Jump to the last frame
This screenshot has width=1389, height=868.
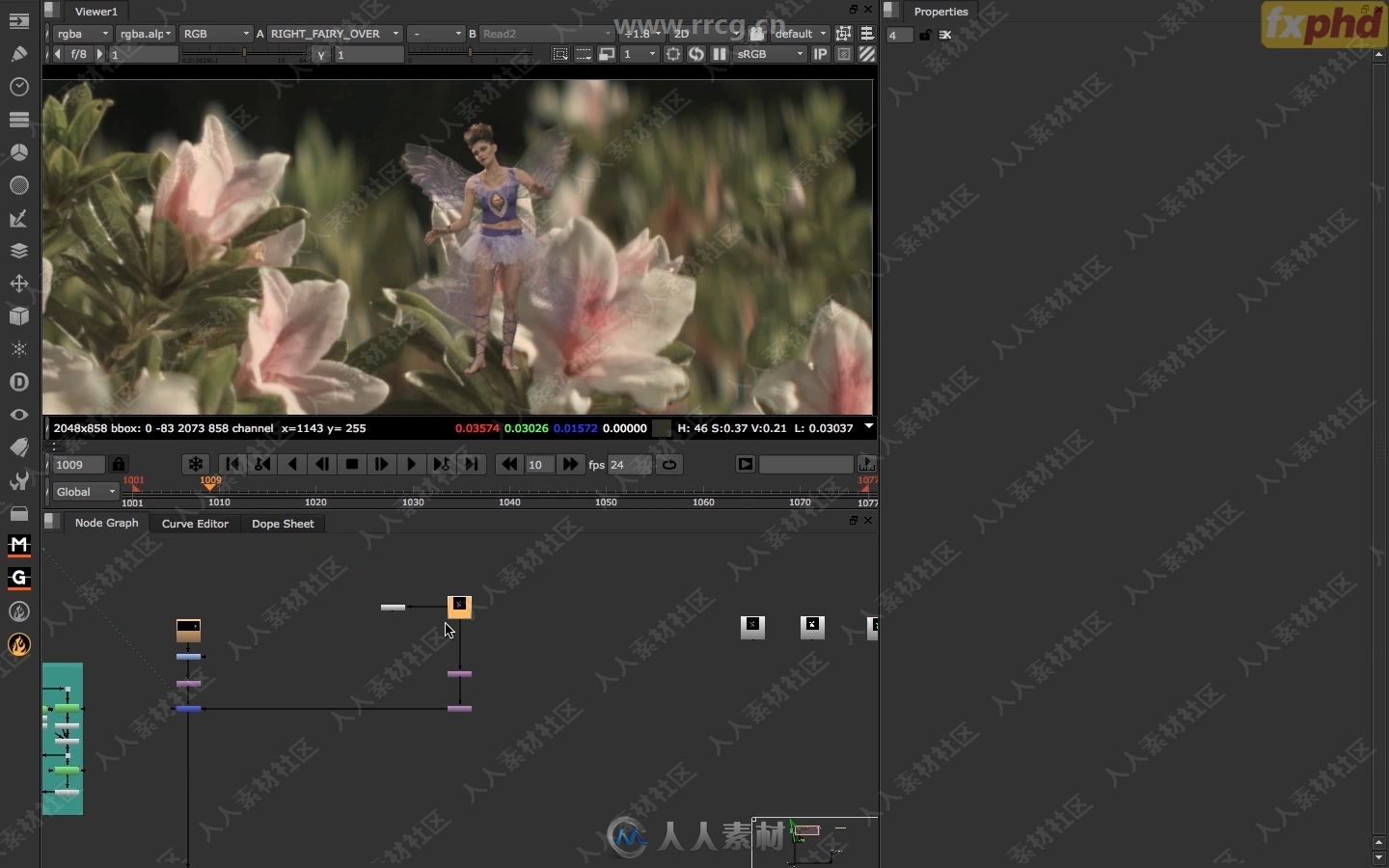pyautogui.click(x=472, y=464)
